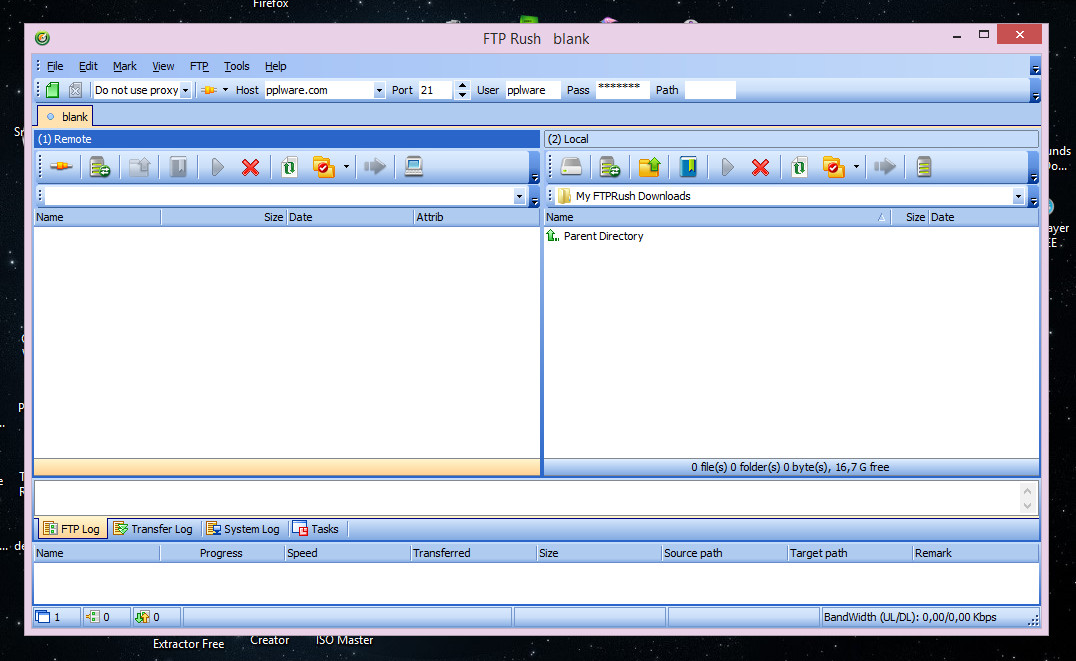Click the Host input field
Screen dimensions: 1076x661
pos(318,90)
